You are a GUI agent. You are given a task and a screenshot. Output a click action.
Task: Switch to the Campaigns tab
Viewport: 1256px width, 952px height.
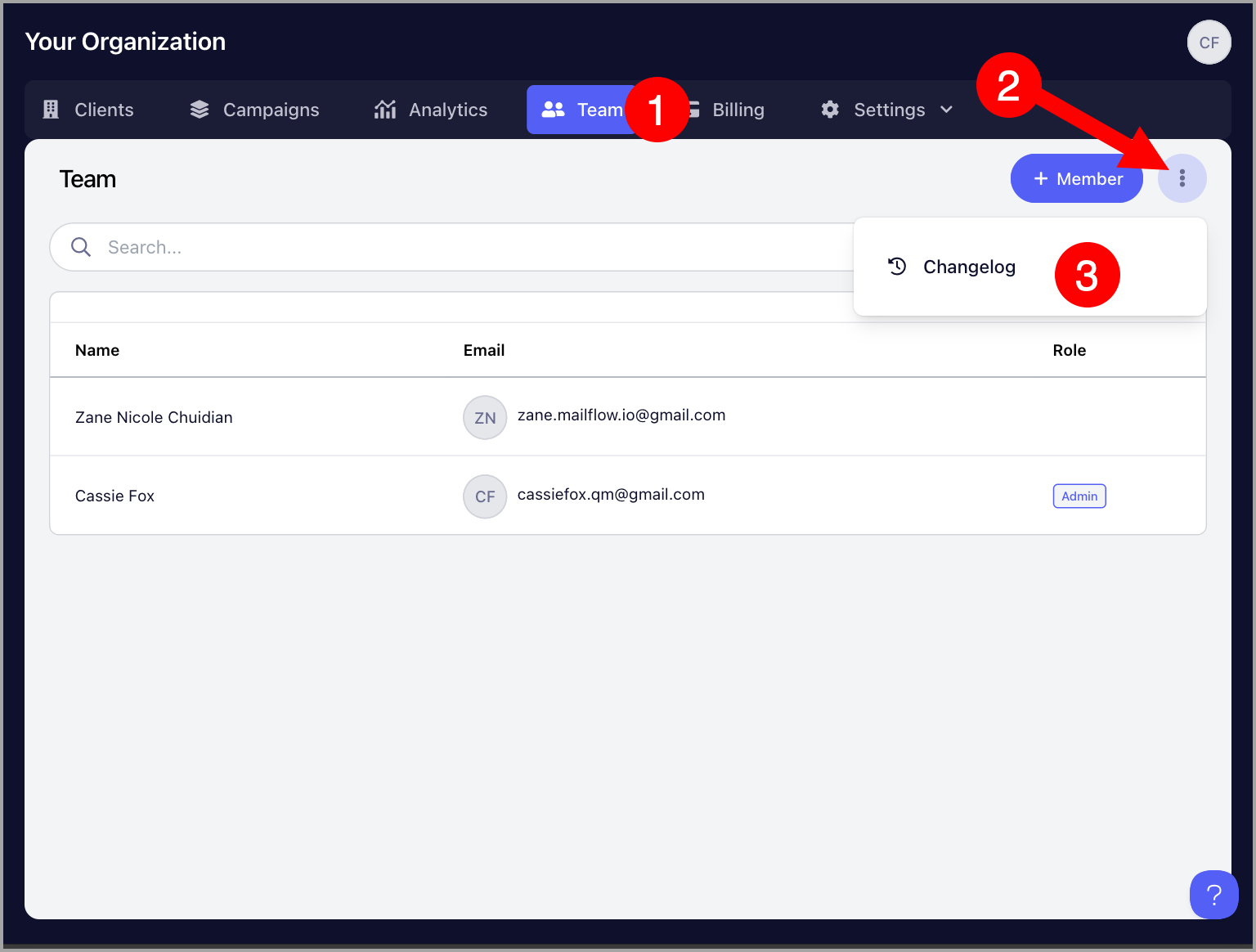(254, 110)
